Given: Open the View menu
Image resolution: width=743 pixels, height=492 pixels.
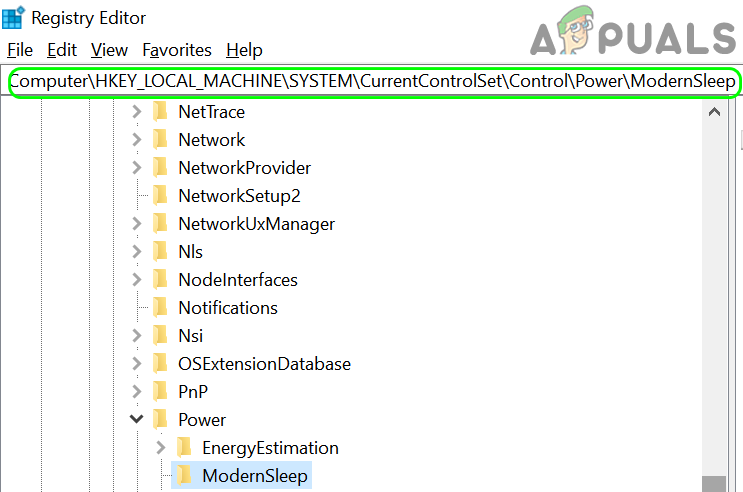Looking at the screenshot, I should coord(109,50).
